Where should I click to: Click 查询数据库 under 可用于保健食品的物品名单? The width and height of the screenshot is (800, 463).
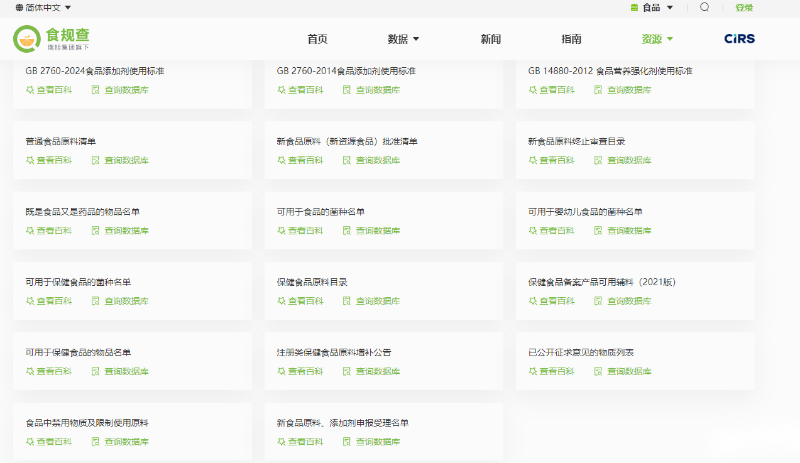click(127, 372)
